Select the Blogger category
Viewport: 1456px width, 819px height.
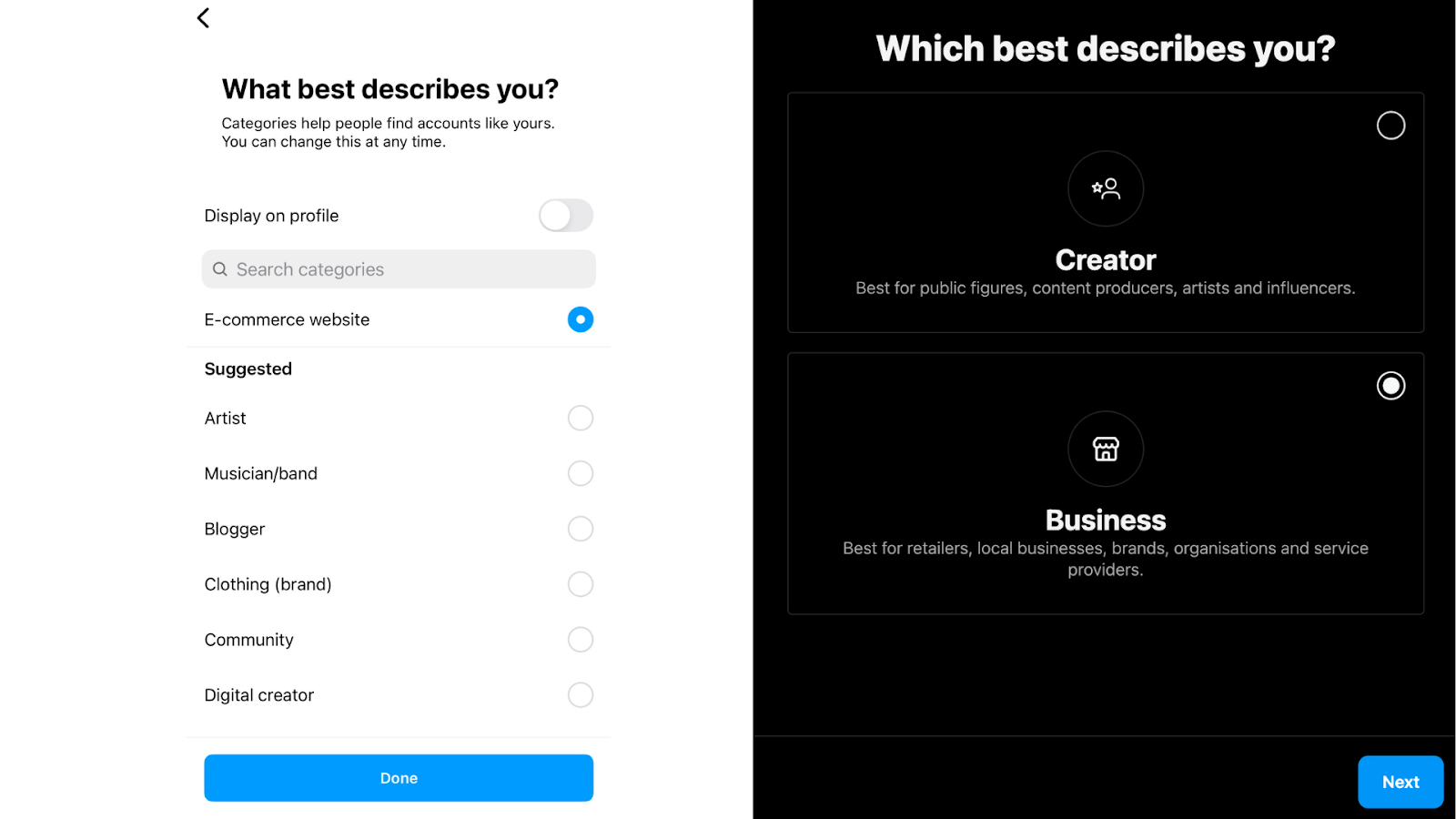(580, 529)
